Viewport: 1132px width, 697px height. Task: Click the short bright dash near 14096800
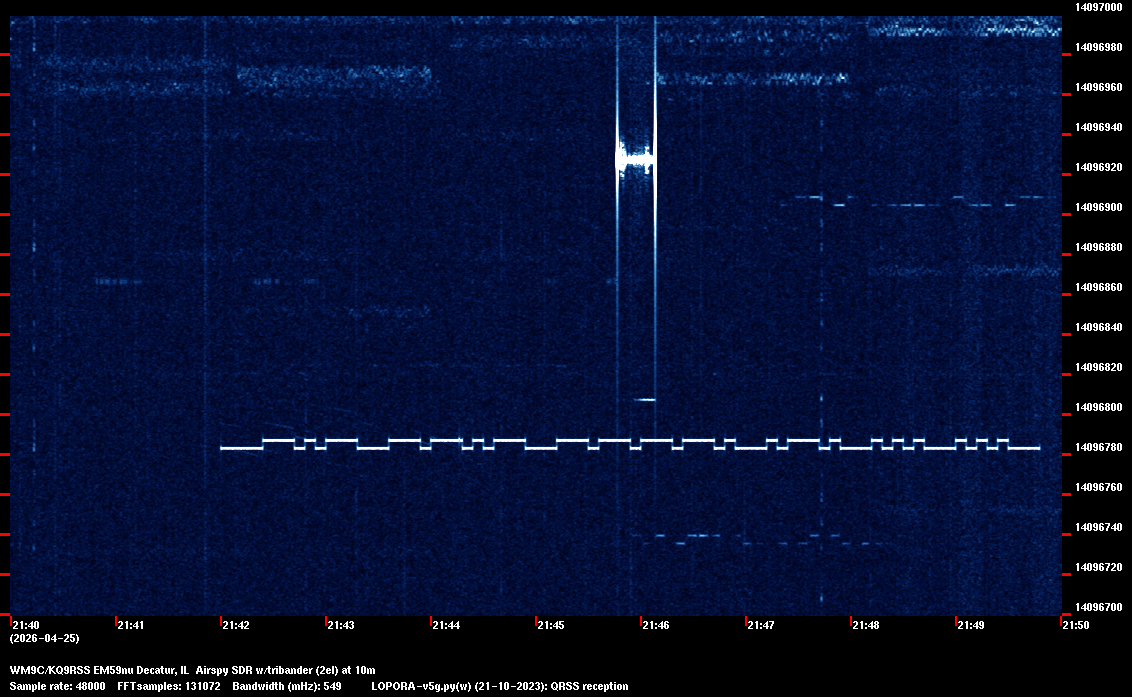[x=645, y=400]
